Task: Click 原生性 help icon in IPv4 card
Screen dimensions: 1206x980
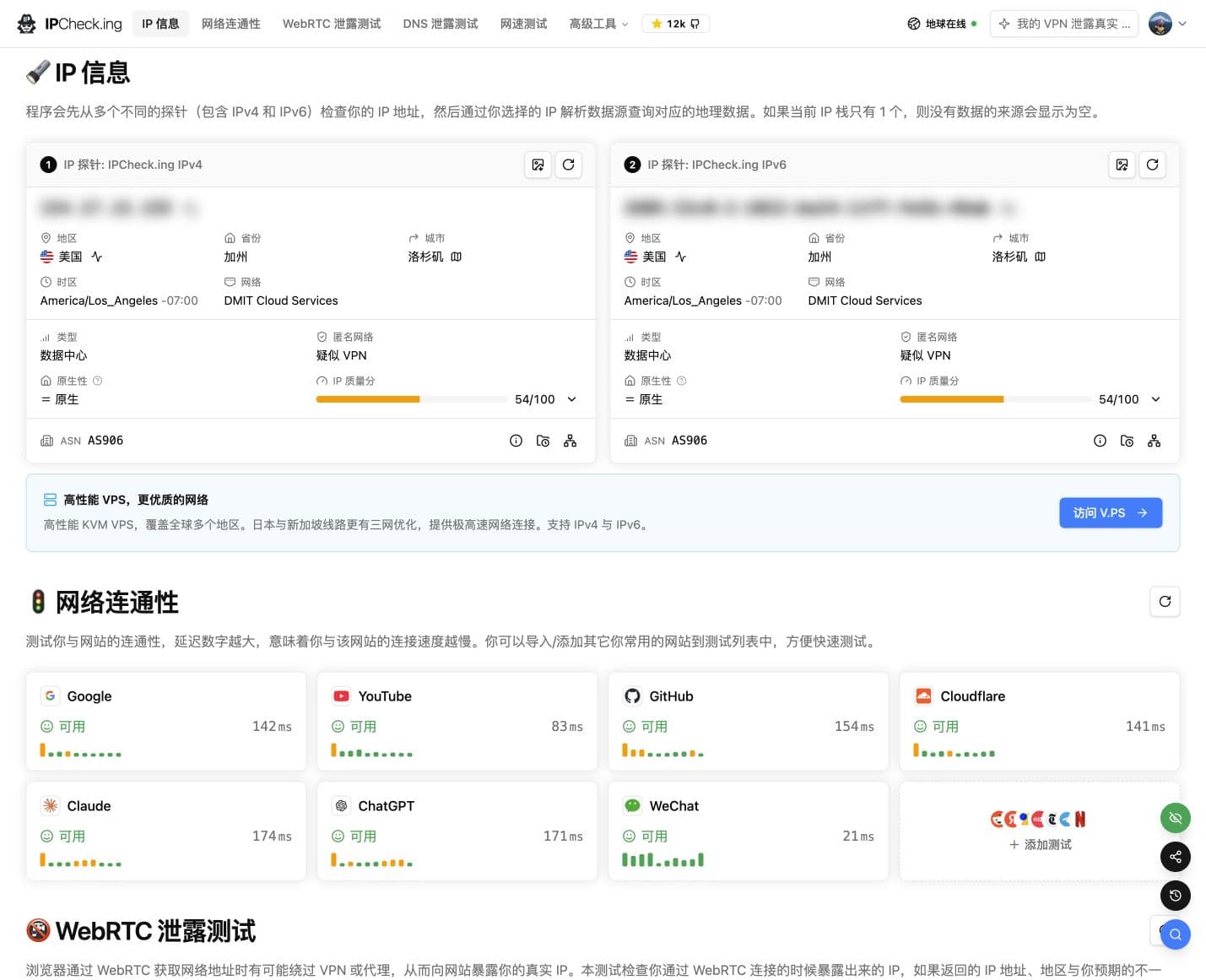Action: [97, 381]
